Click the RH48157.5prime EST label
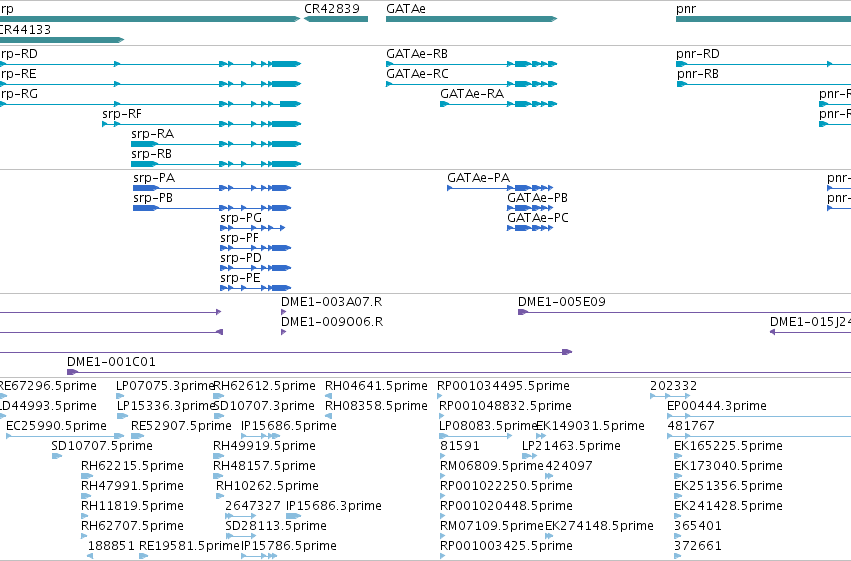 click(264, 466)
